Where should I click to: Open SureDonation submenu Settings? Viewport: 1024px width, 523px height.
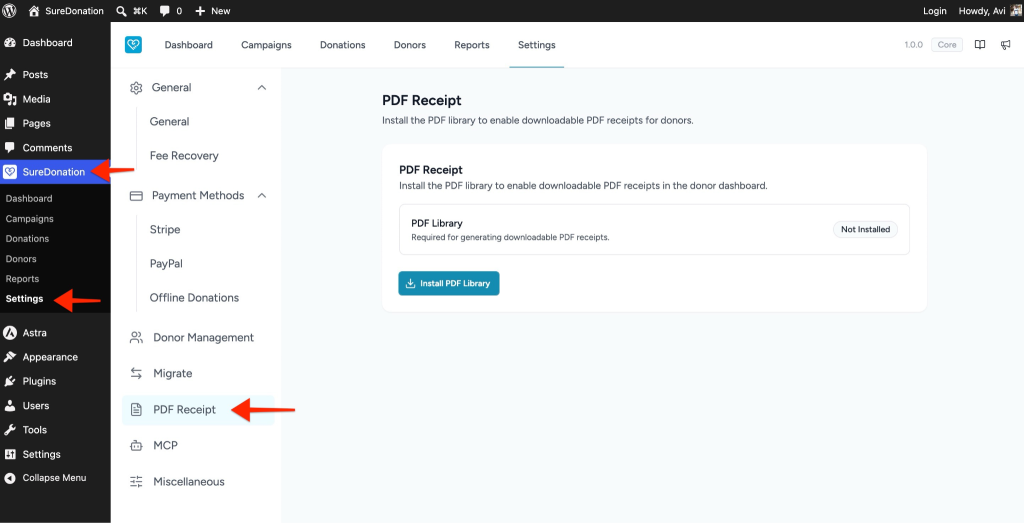coord(24,299)
